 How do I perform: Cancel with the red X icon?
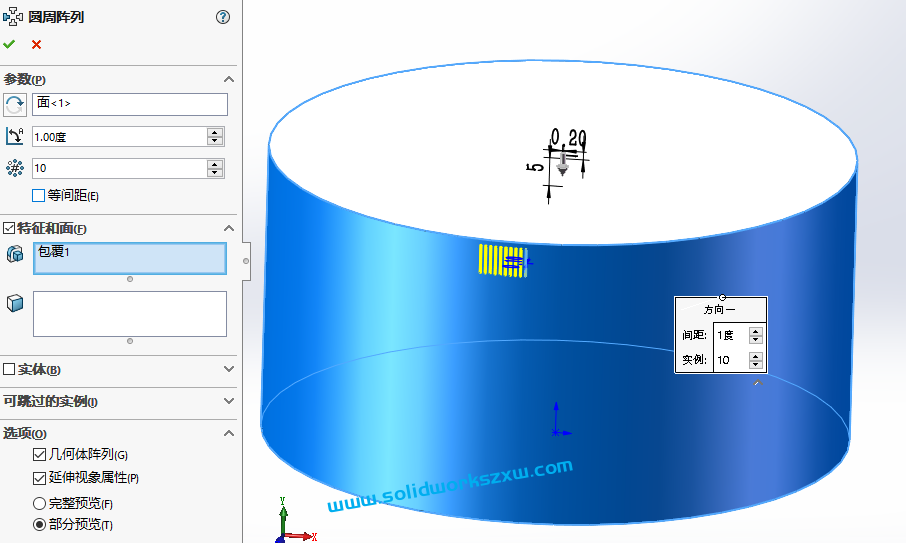(36, 44)
